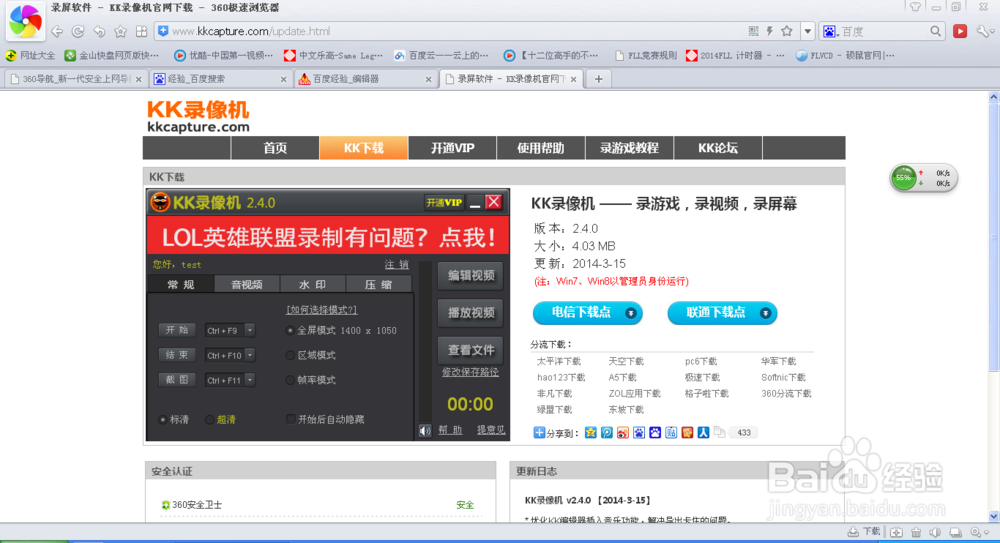Click the red video play toolbar icon
This screenshot has height=543, width=1000.
(x=960, y=31)
